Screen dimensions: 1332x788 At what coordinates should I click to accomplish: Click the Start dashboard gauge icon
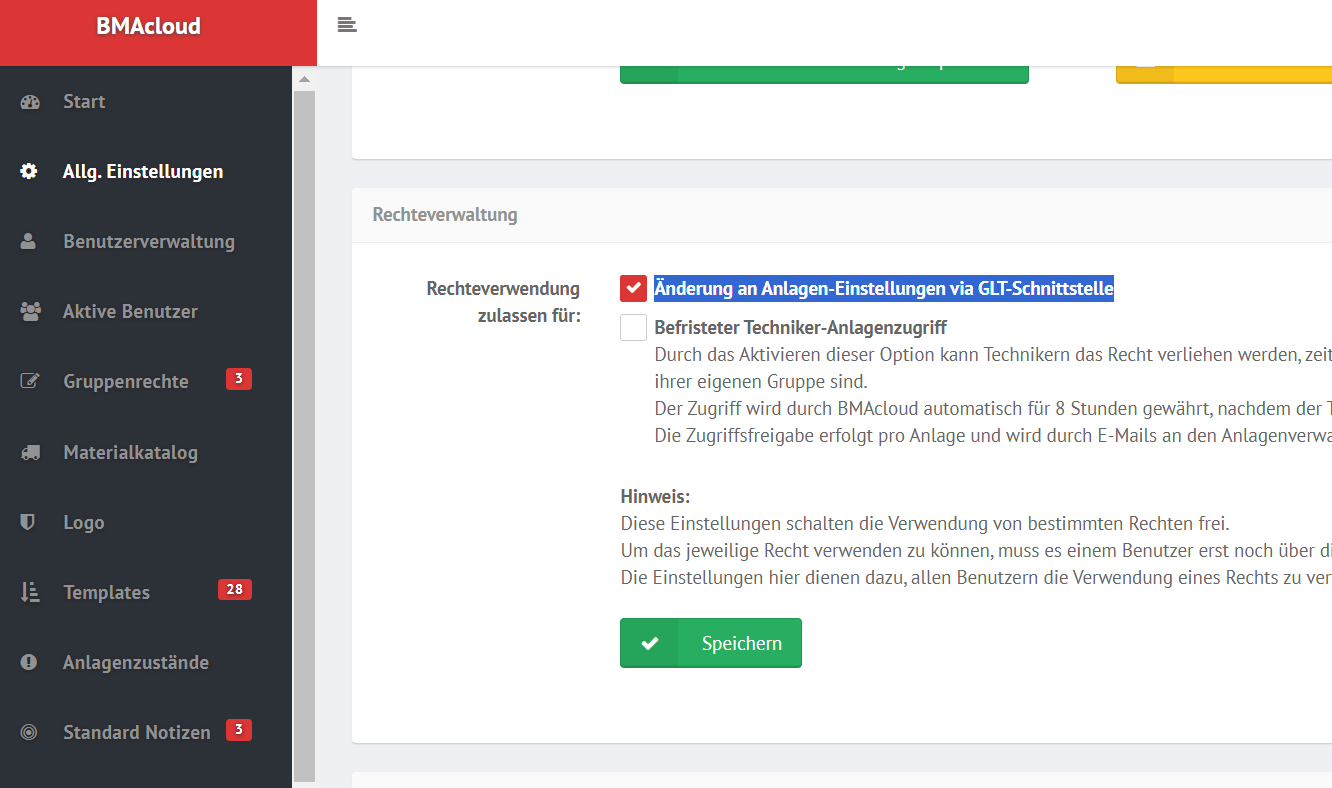pyautogui.click(x=29, y=101)
